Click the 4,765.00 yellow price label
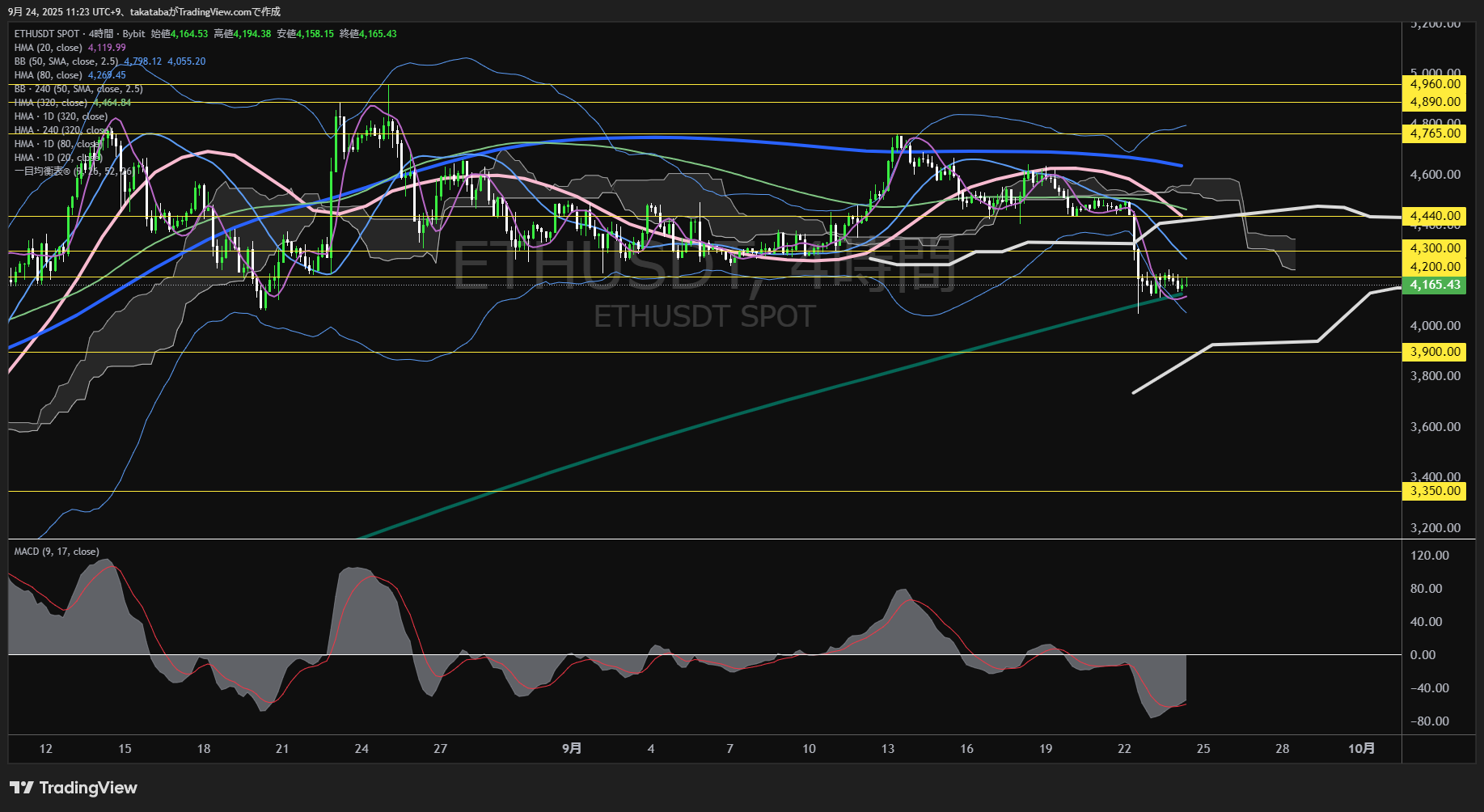 point(1434,133)
